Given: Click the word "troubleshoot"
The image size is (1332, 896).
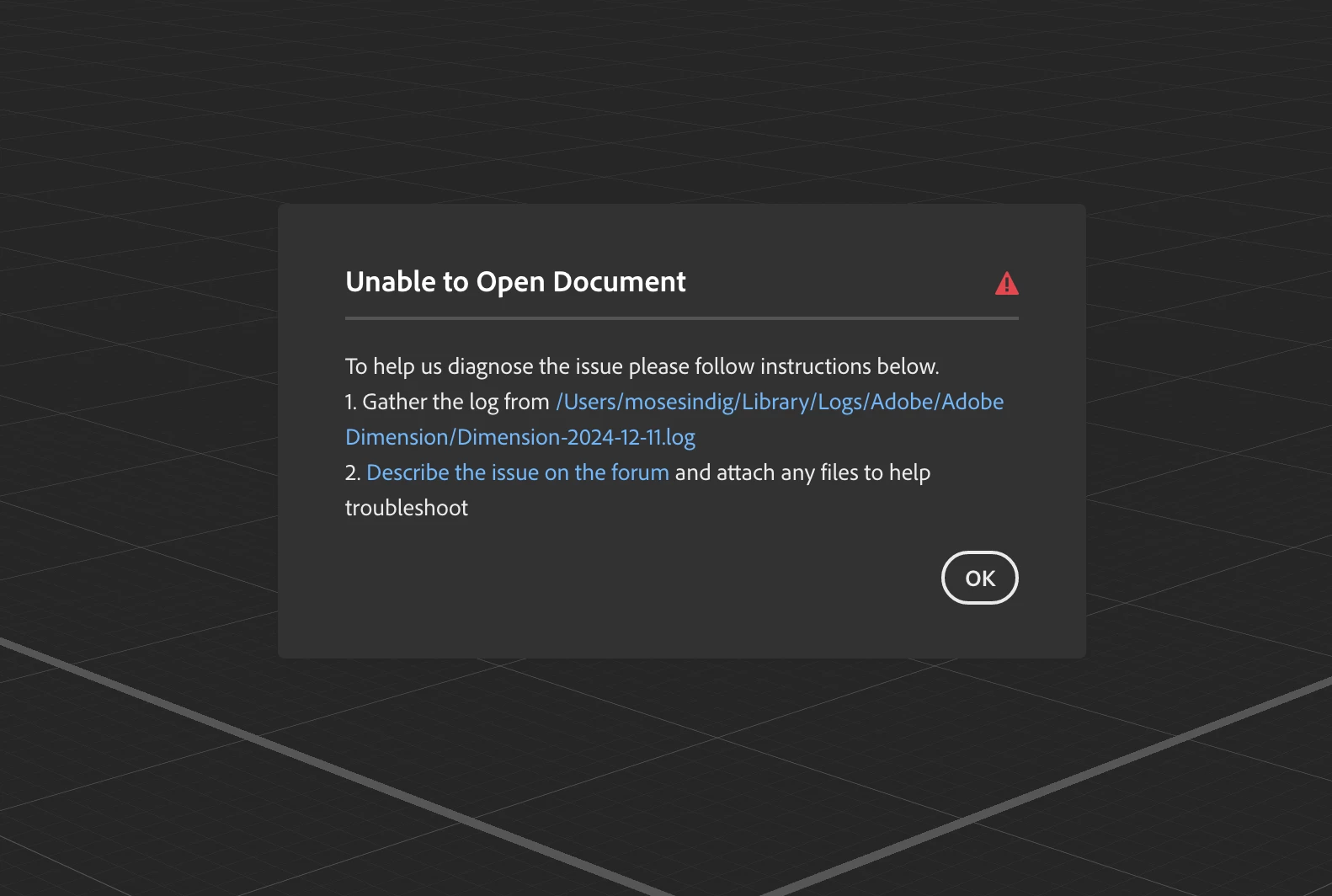Looking at the screenshot, I should coord(407,508).
